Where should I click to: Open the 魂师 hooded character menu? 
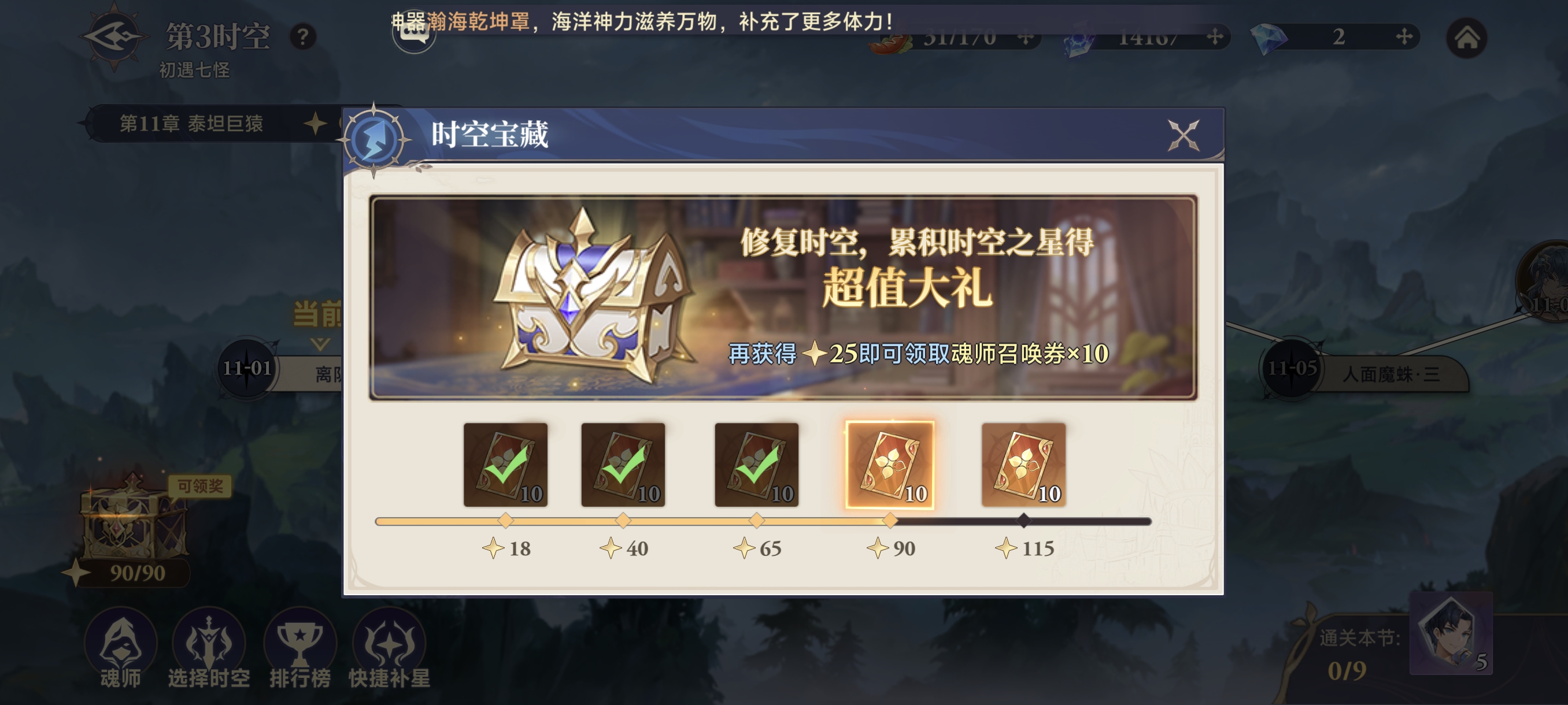coord(120,649)
